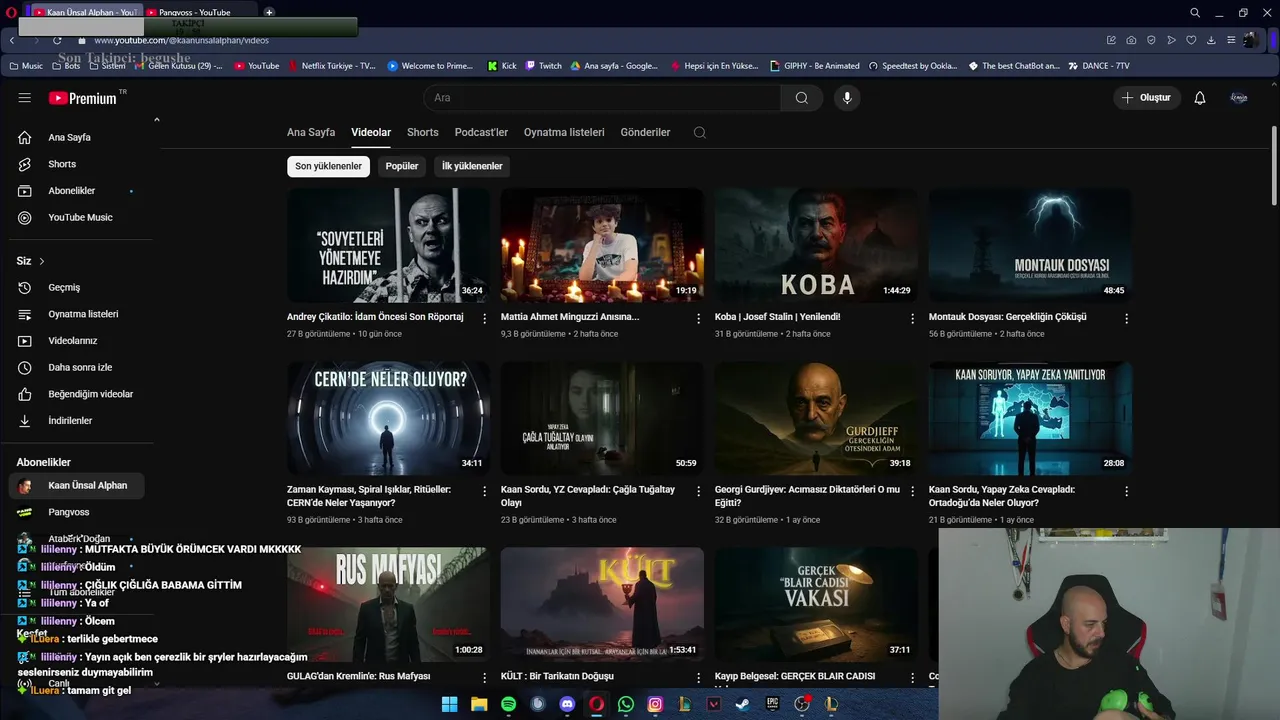Open the CERN'de Neler Oluyor thumbnail
Image resolution: width=1280 pixels, height=720 pixels.
click(388, 418)
